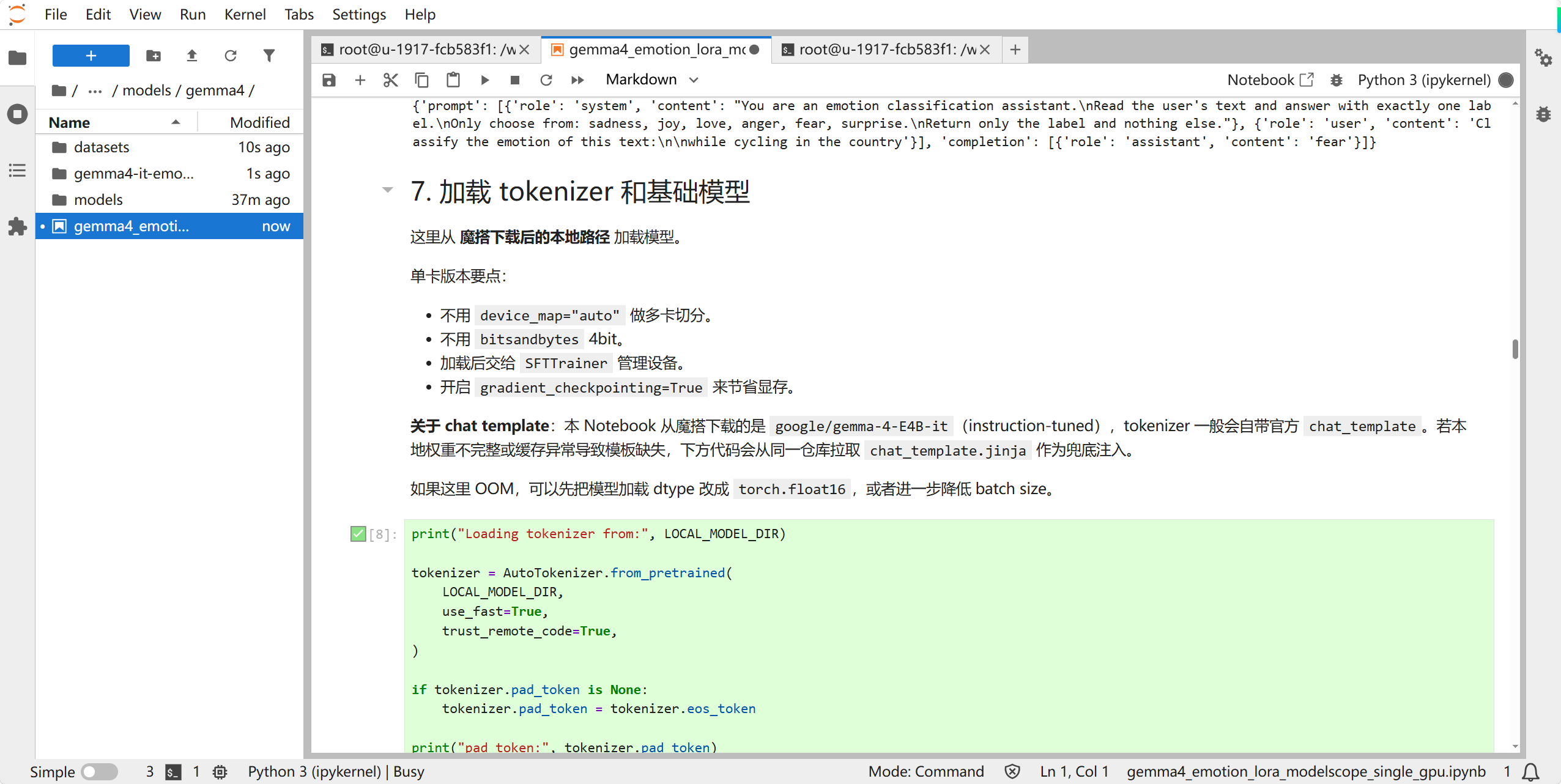Open the File menu
1561x784 pixels.
click(x=56, y=14)
